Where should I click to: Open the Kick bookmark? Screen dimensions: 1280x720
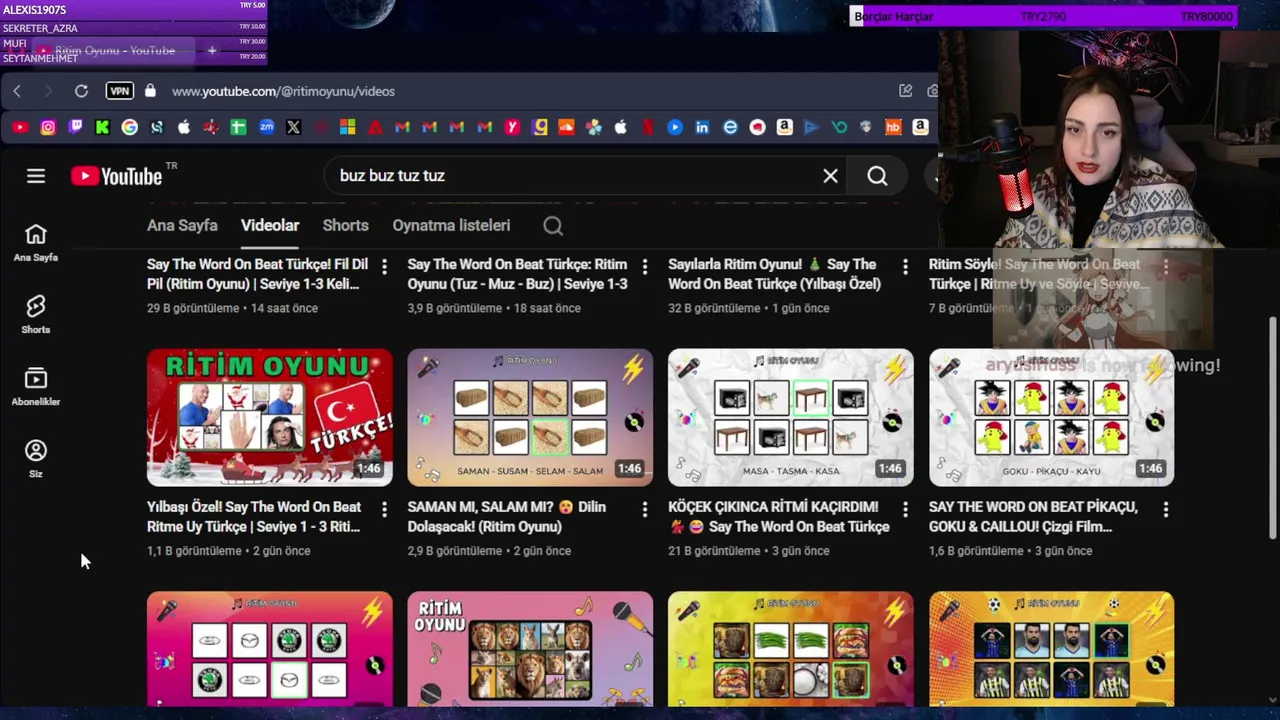102,127
